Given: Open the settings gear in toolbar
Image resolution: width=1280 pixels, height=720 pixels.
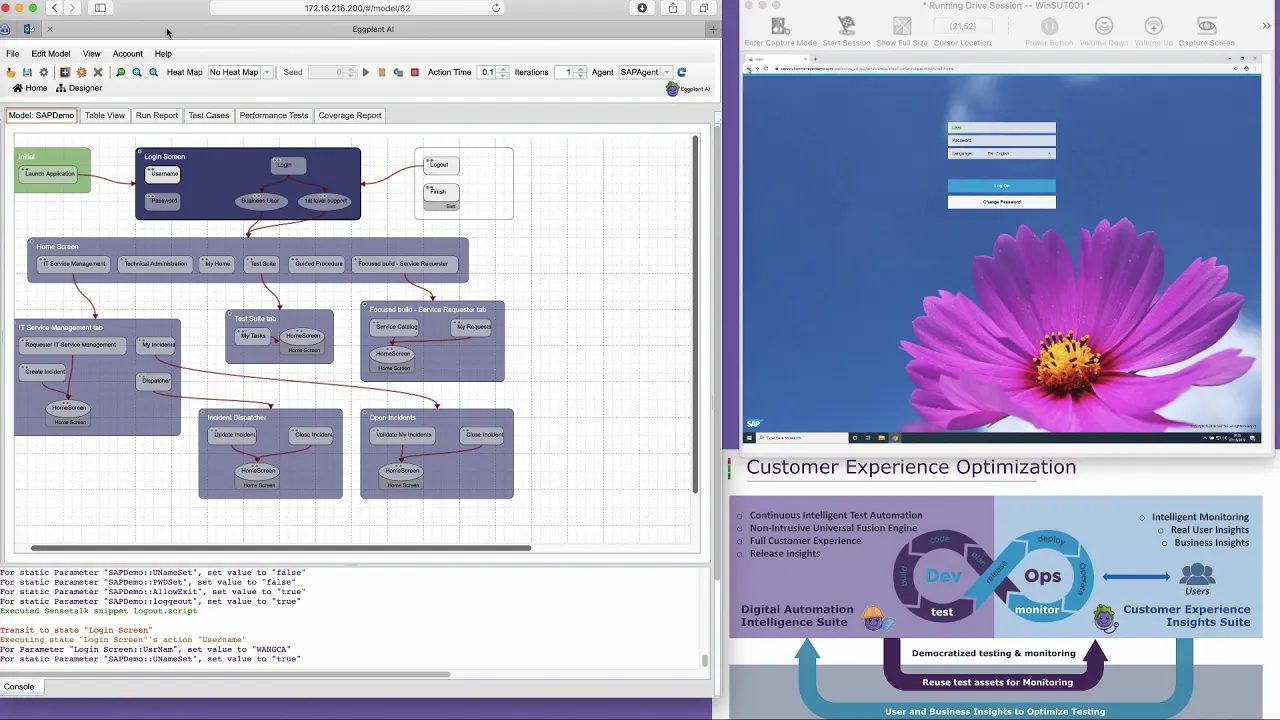Looking at the screenshot, I should click(x=43, y=72).
